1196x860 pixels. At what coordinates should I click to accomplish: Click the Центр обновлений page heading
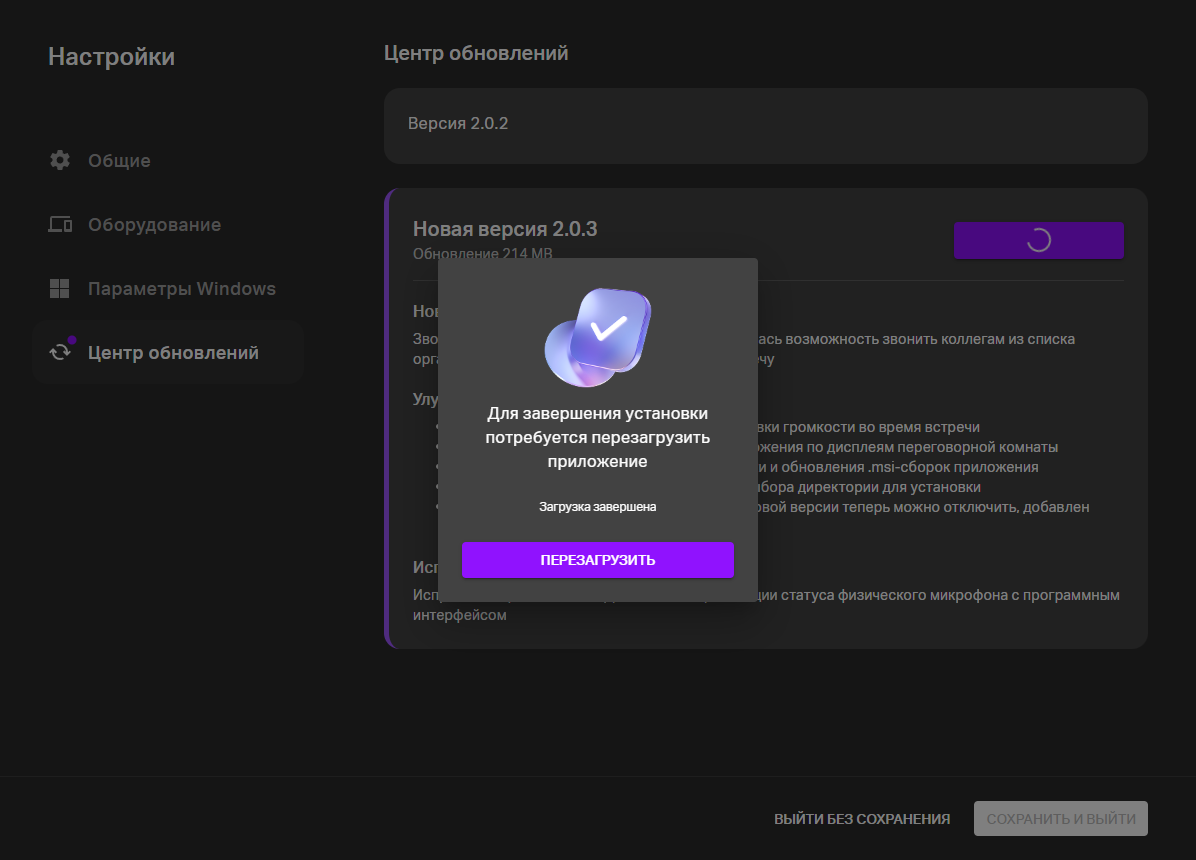coord(476,53)
